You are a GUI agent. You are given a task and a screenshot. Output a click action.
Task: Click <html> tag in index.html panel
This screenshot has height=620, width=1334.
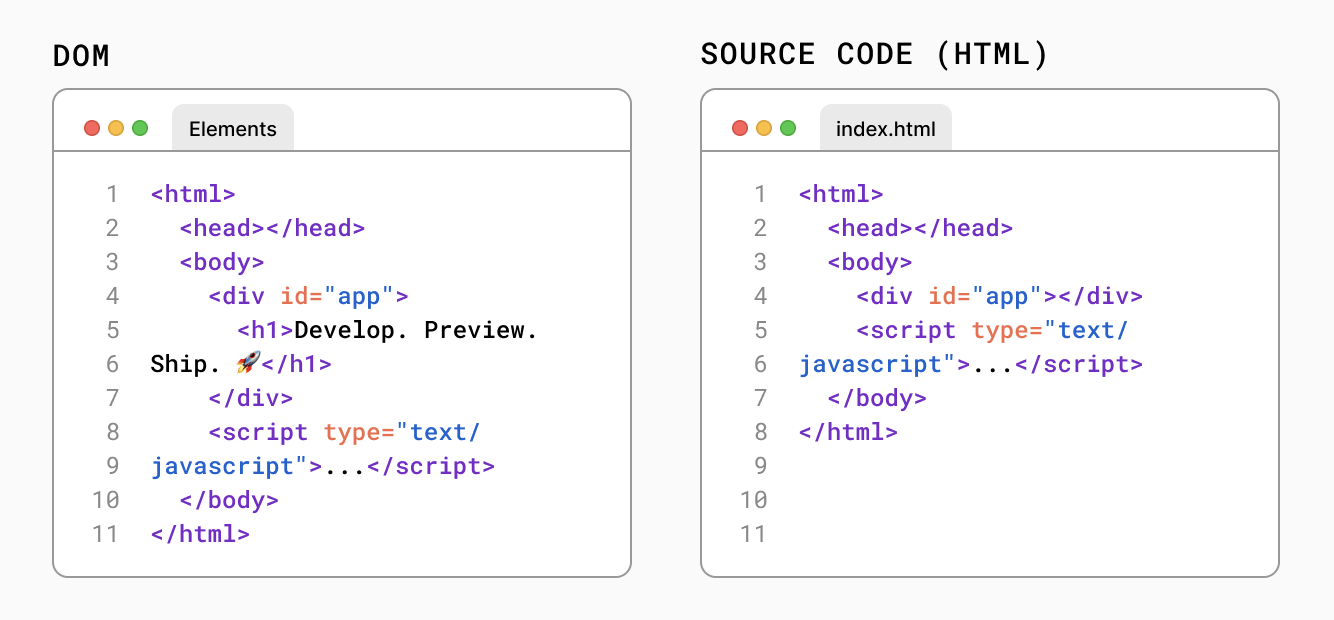[841, 194]
